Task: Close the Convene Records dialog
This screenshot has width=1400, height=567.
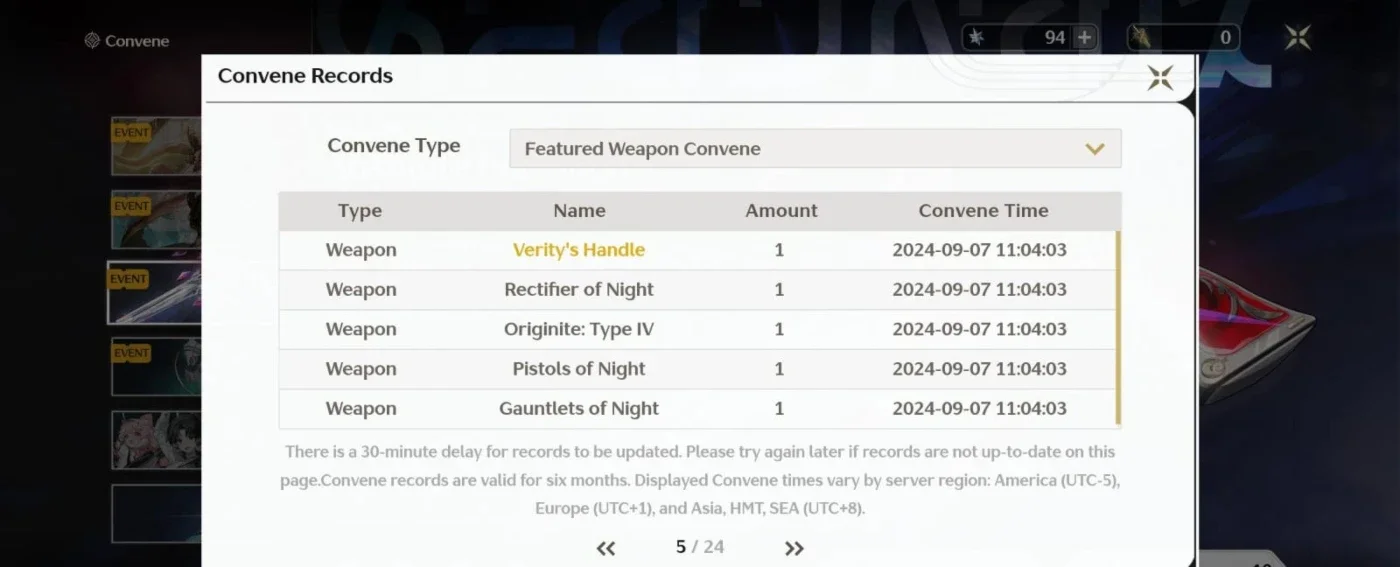Action: point(1160,77)
